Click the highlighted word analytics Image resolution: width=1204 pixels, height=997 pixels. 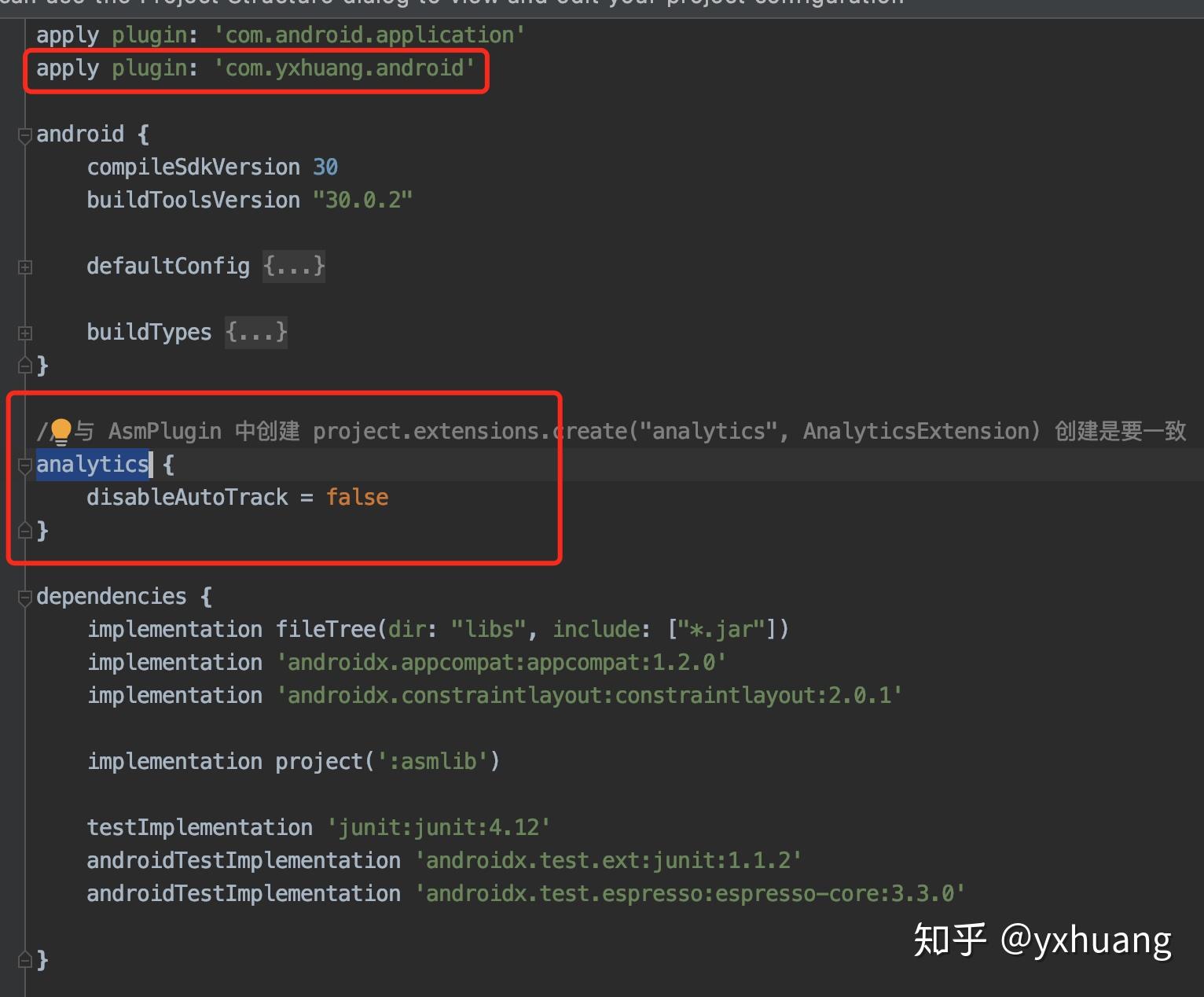coord(92,465)
